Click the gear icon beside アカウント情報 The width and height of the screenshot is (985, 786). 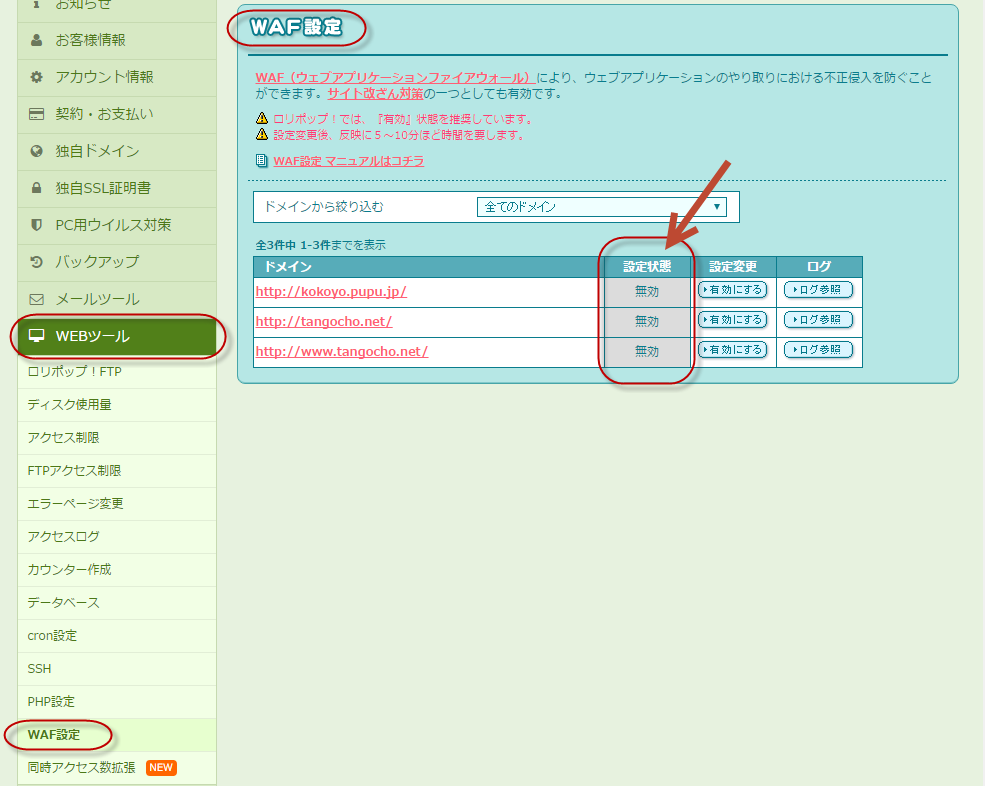tap(37, 78)
